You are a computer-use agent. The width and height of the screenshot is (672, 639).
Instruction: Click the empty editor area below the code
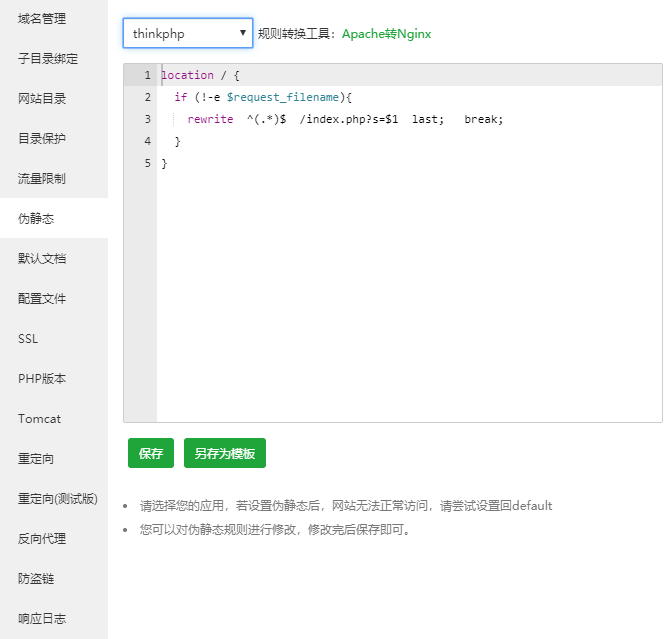point(409,296)
